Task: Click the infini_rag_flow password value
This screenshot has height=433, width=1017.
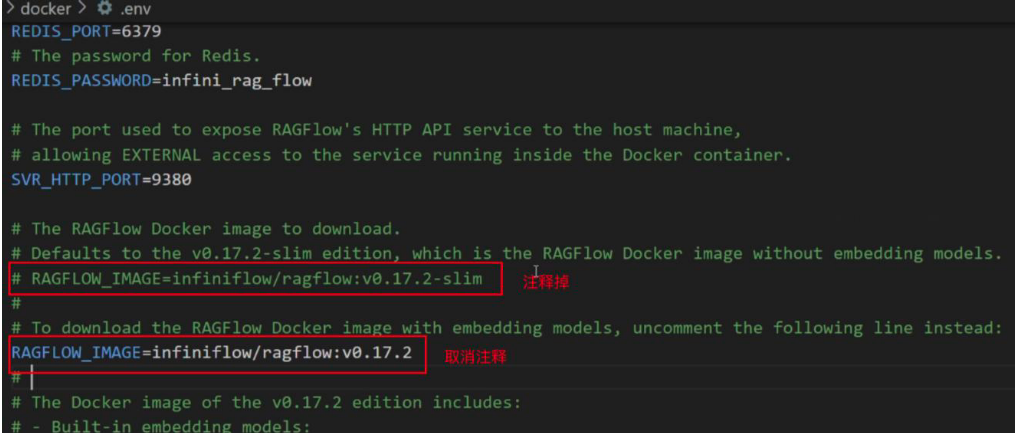Action: click(x=235, y=80)
